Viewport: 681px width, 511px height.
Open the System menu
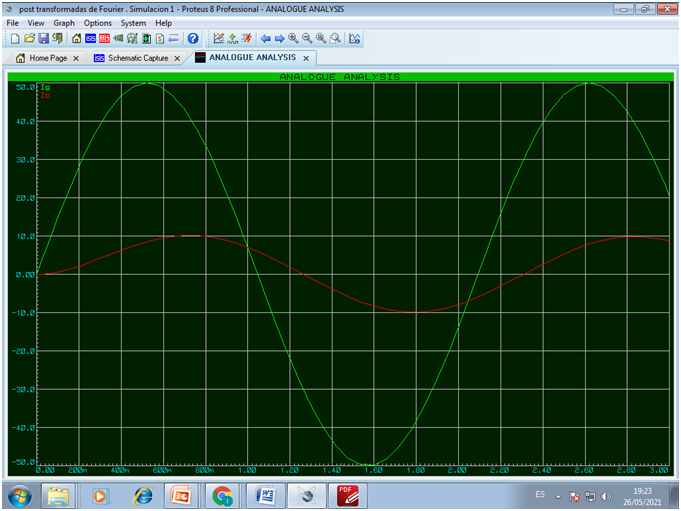[x=133, y=23]
